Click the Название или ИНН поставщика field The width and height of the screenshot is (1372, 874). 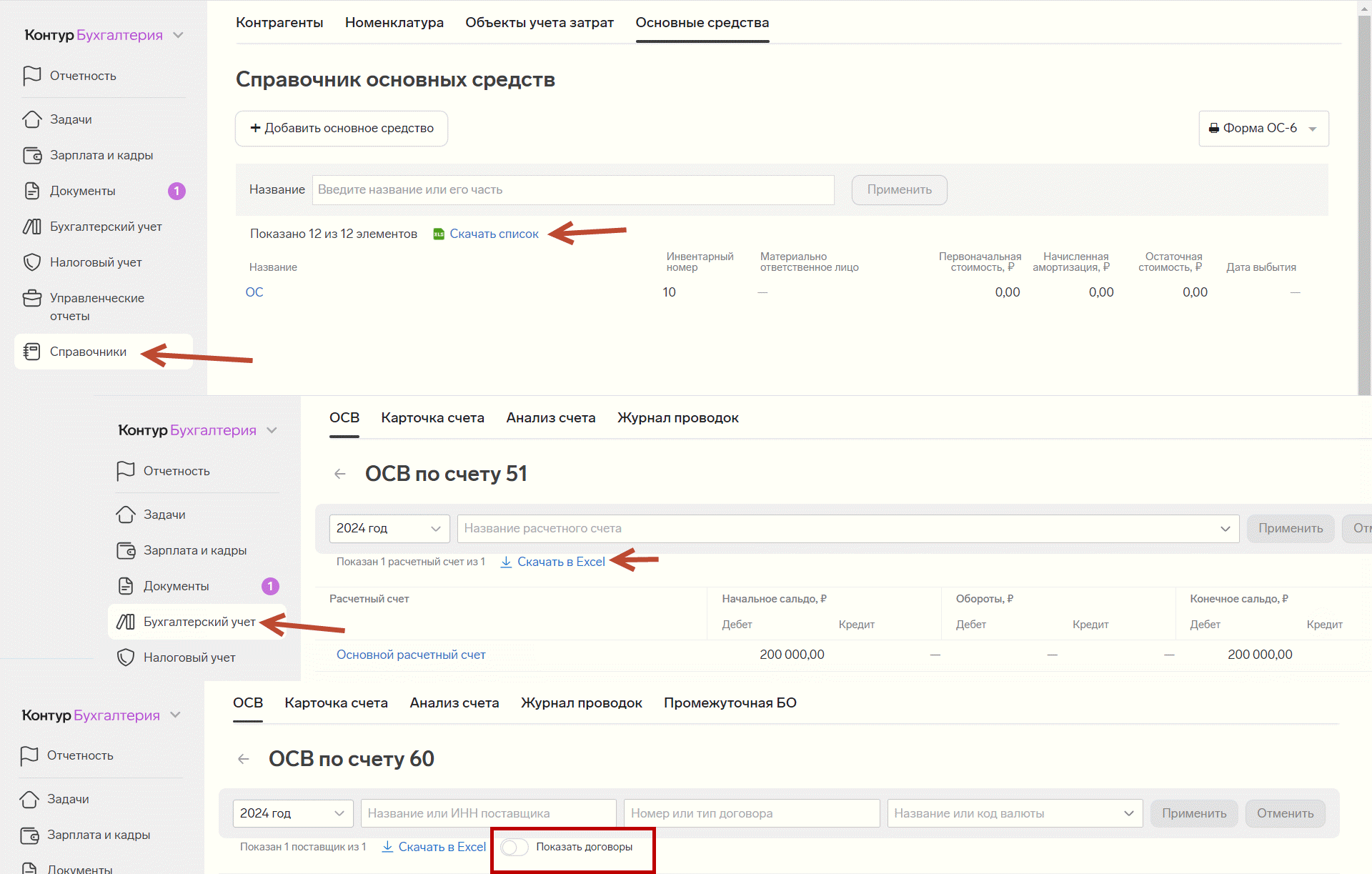(489, 813)
